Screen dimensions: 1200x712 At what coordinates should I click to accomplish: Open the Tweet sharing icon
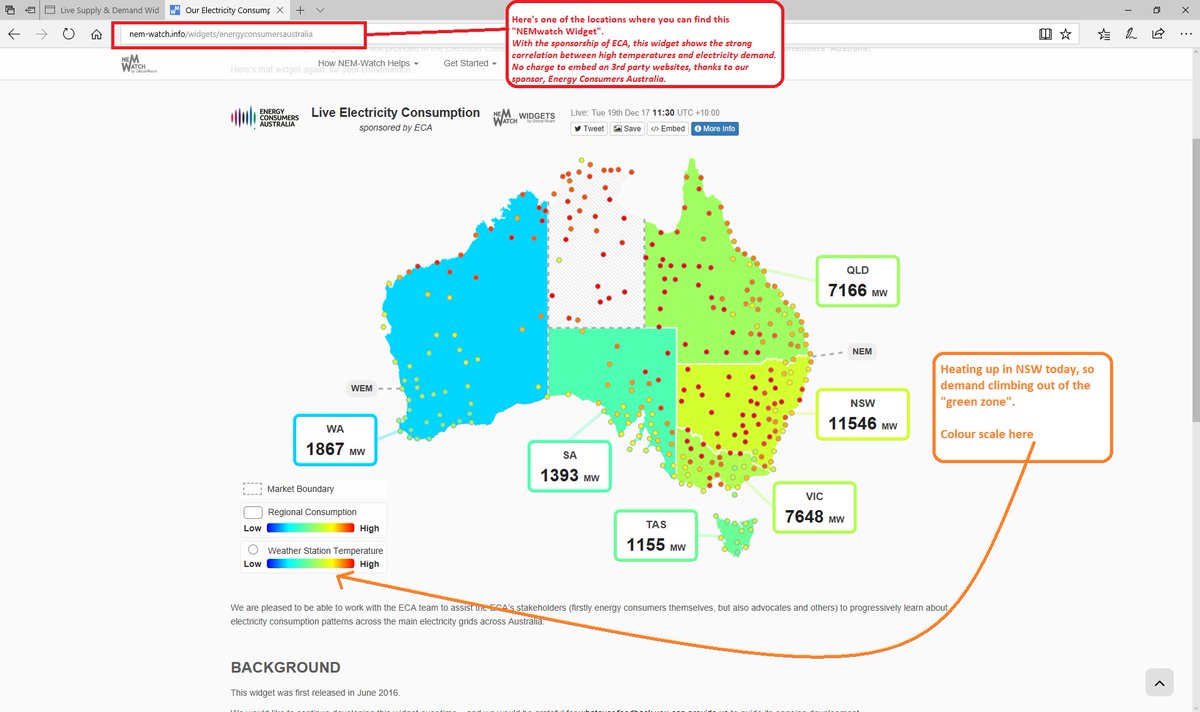pos(589,128)
